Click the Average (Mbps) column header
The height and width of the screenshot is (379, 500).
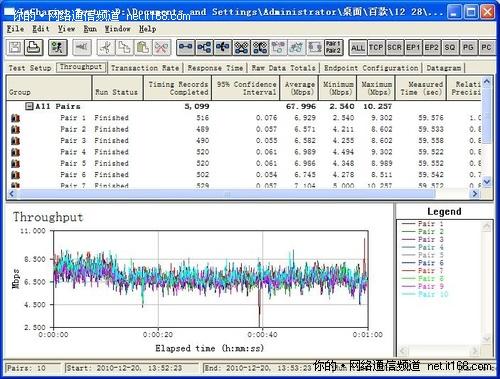pyautogui.click(x=299, y=88)
